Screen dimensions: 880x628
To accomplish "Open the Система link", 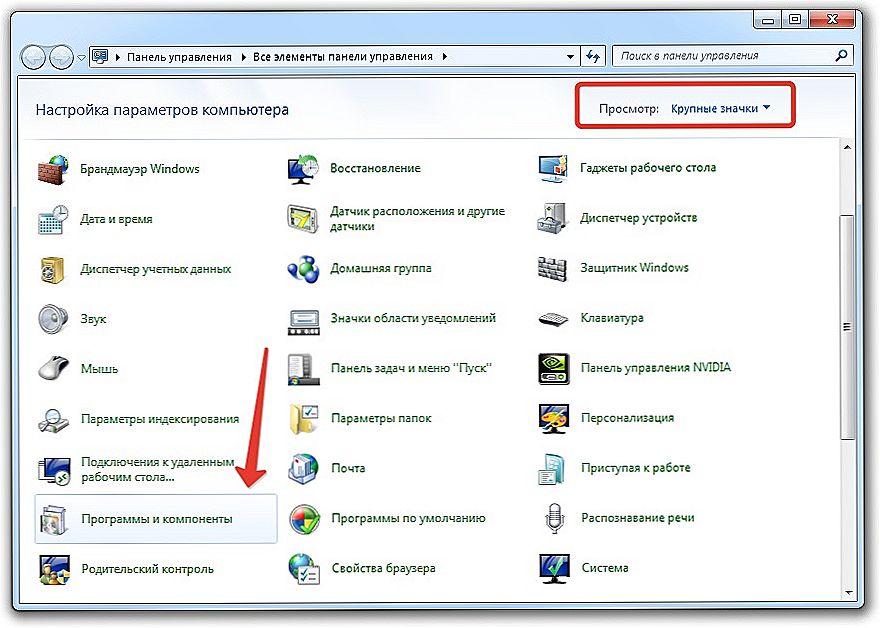I will (x=605, y=568).
